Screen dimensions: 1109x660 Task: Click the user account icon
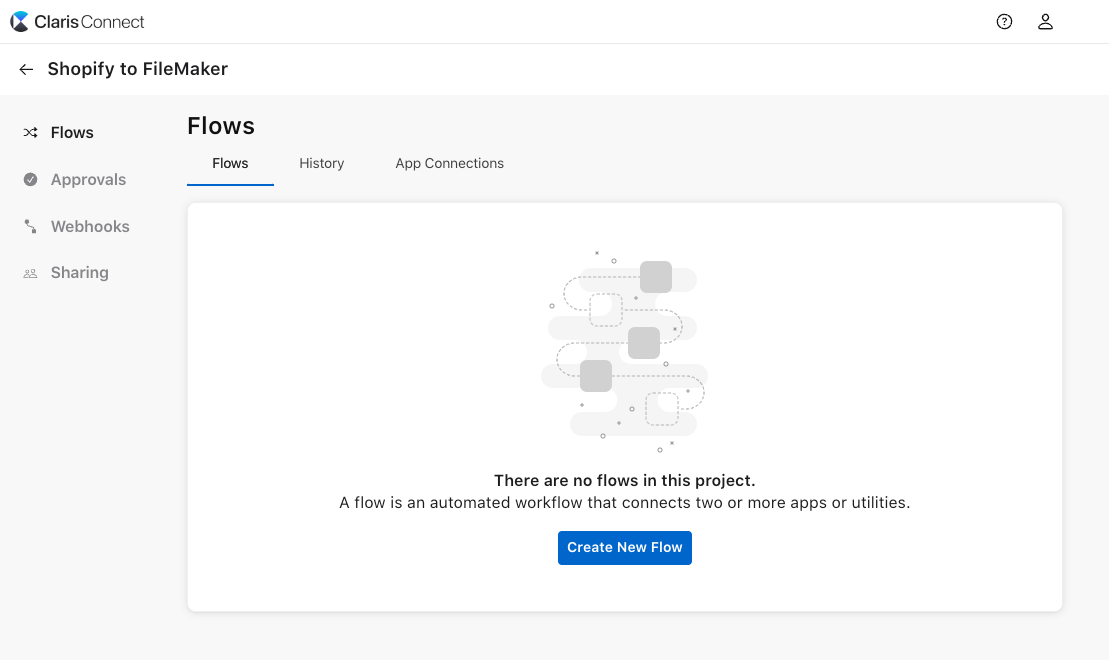1045,20
